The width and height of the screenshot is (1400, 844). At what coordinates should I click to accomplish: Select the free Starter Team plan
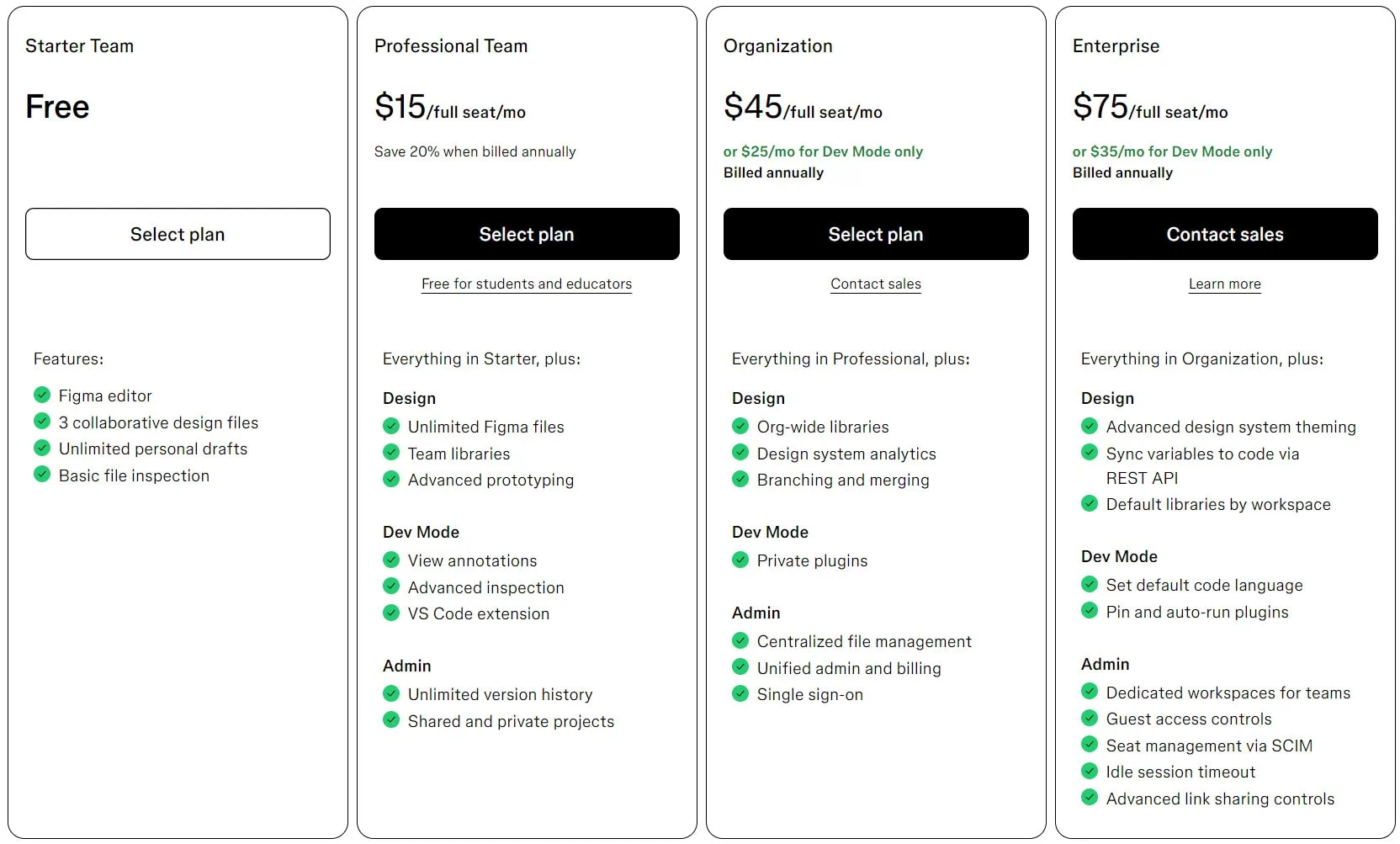(x=178, y=234)
